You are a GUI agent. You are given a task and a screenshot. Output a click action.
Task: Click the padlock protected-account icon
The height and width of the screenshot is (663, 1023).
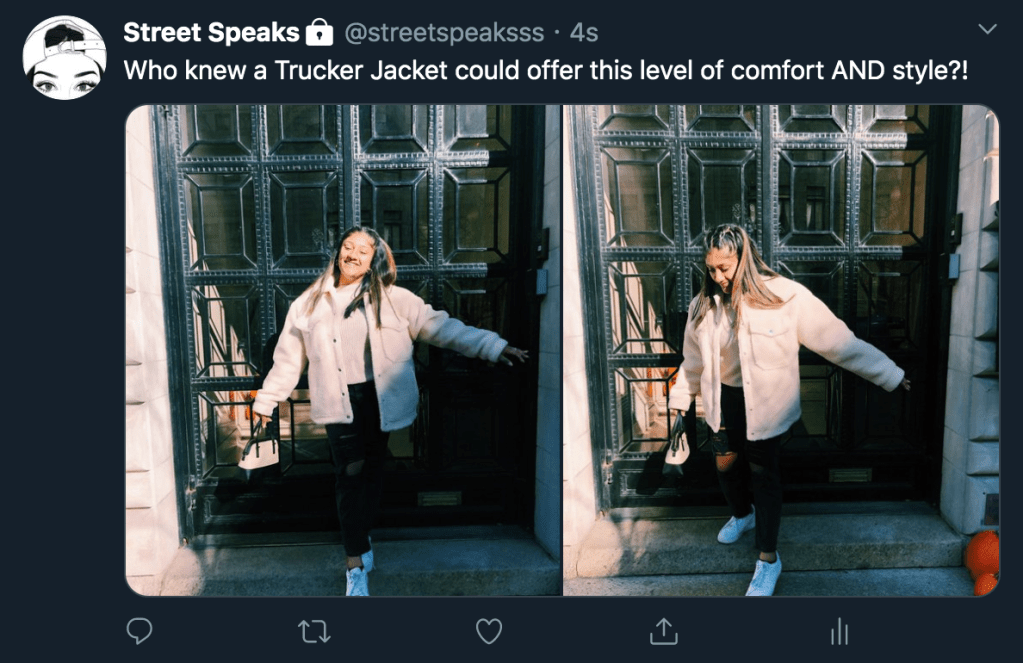[319, 33]
